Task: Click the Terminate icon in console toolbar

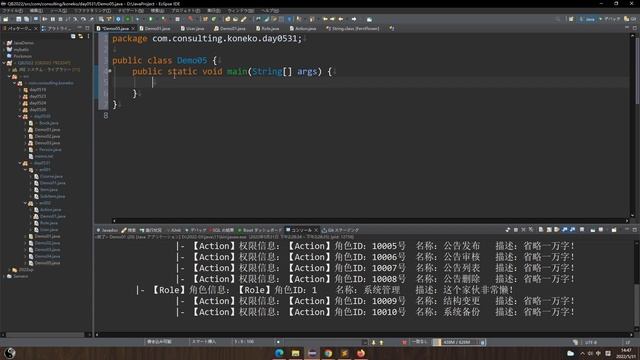Action: point(516,230)
